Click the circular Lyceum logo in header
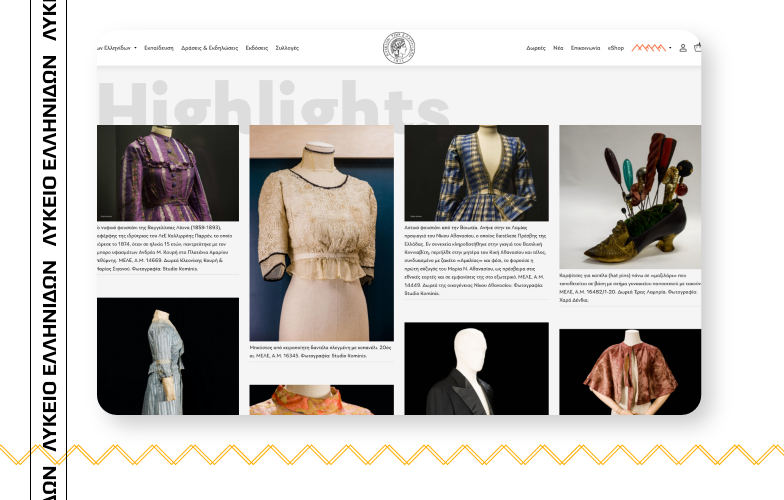784x500 pixels. [x=399, y=48]
